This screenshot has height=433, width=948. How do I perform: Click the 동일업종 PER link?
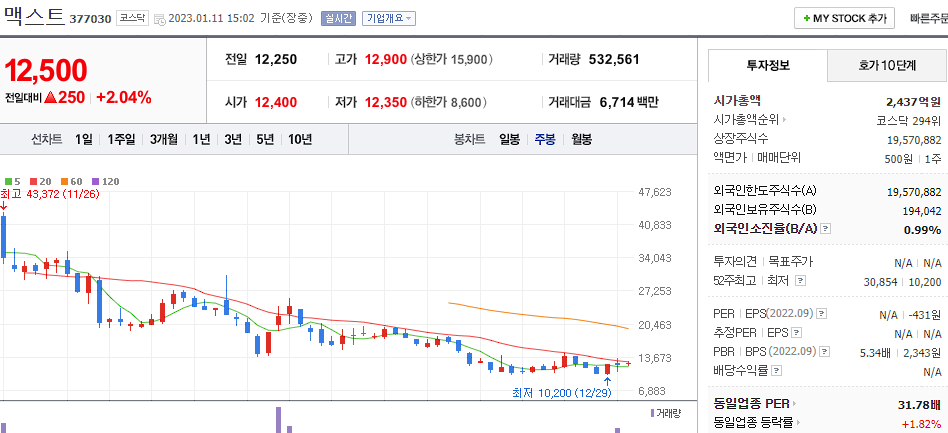752,404
